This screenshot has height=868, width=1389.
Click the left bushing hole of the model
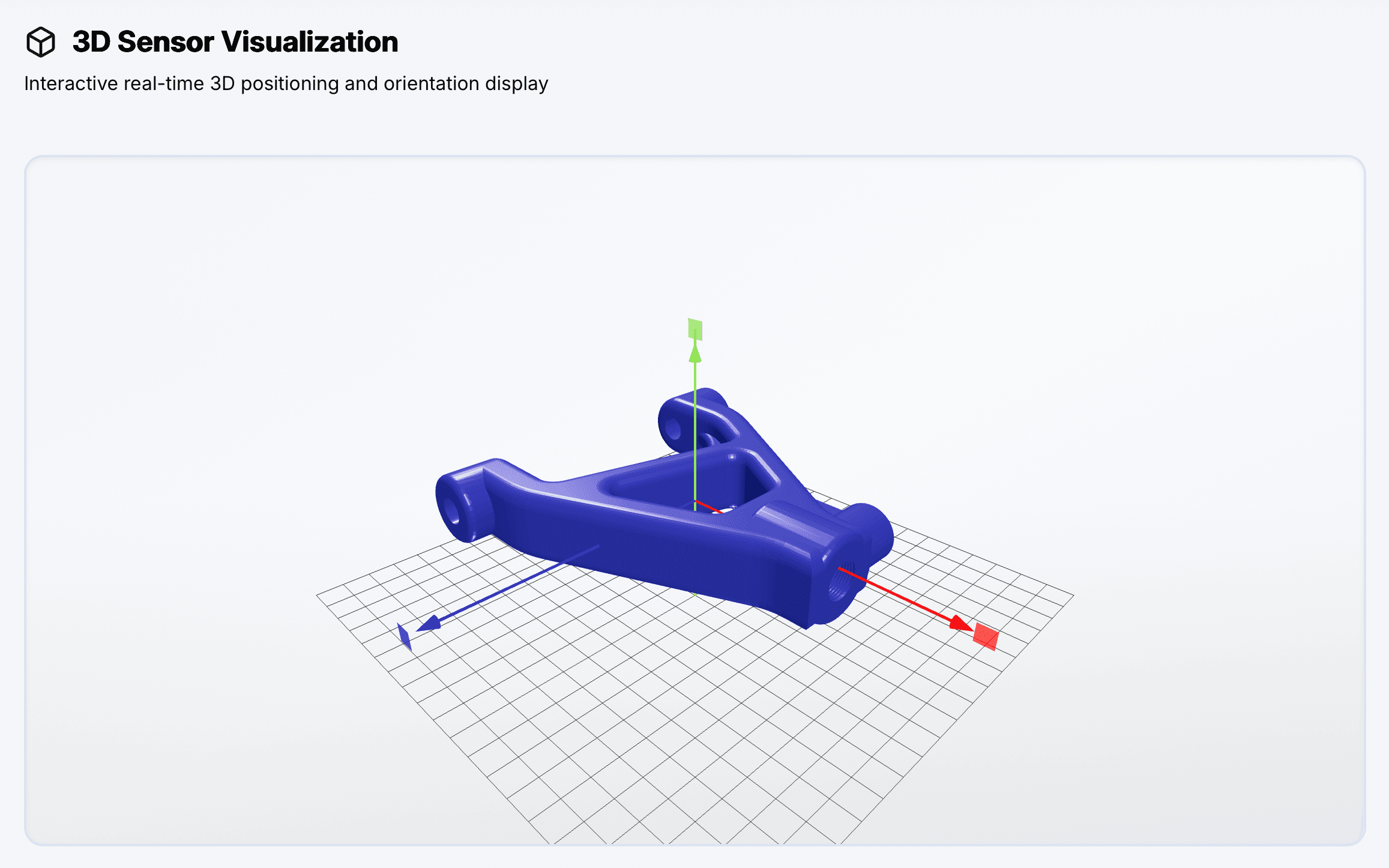(x=453, y=512)
